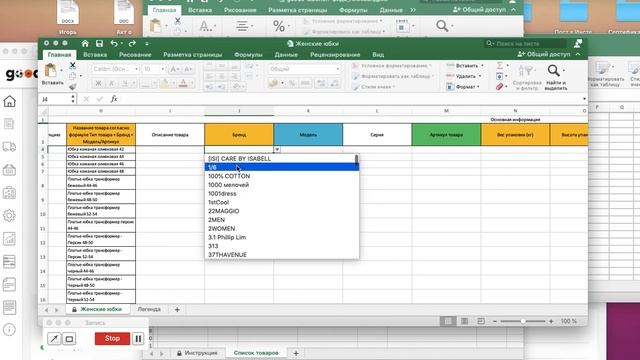
Task: Select the arrow tool in recorder panel
Action: pos(54,338)
